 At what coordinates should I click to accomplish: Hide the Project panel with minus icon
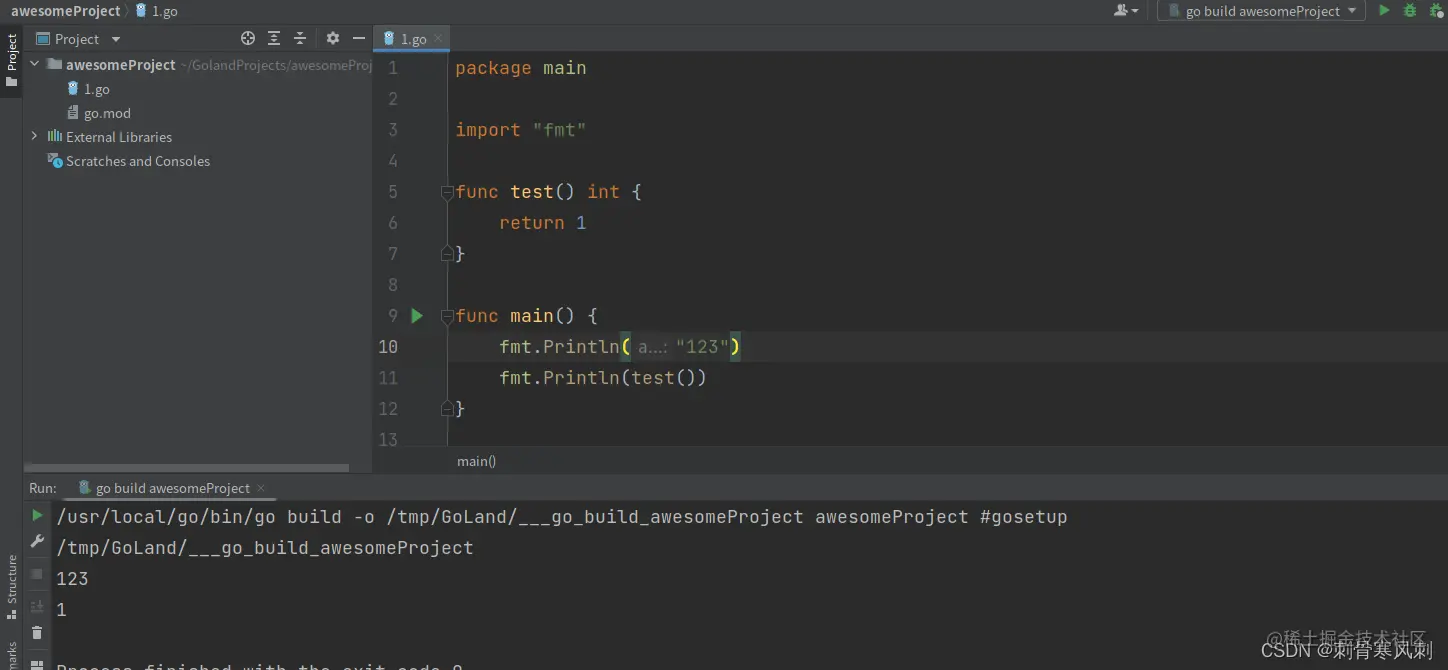(x=359, y=38)
